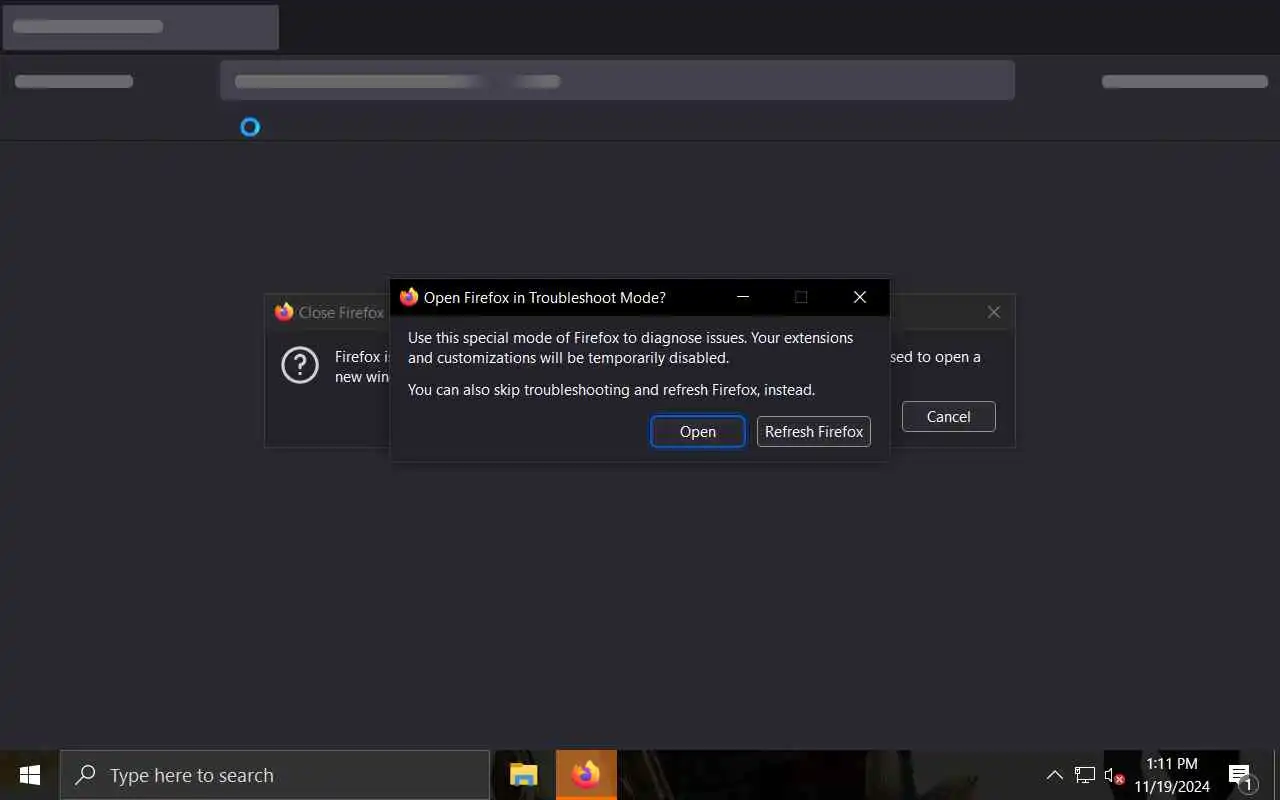Click the 'Open Firefox in Troubleshoot Mode?' title text

click(545, 298)
